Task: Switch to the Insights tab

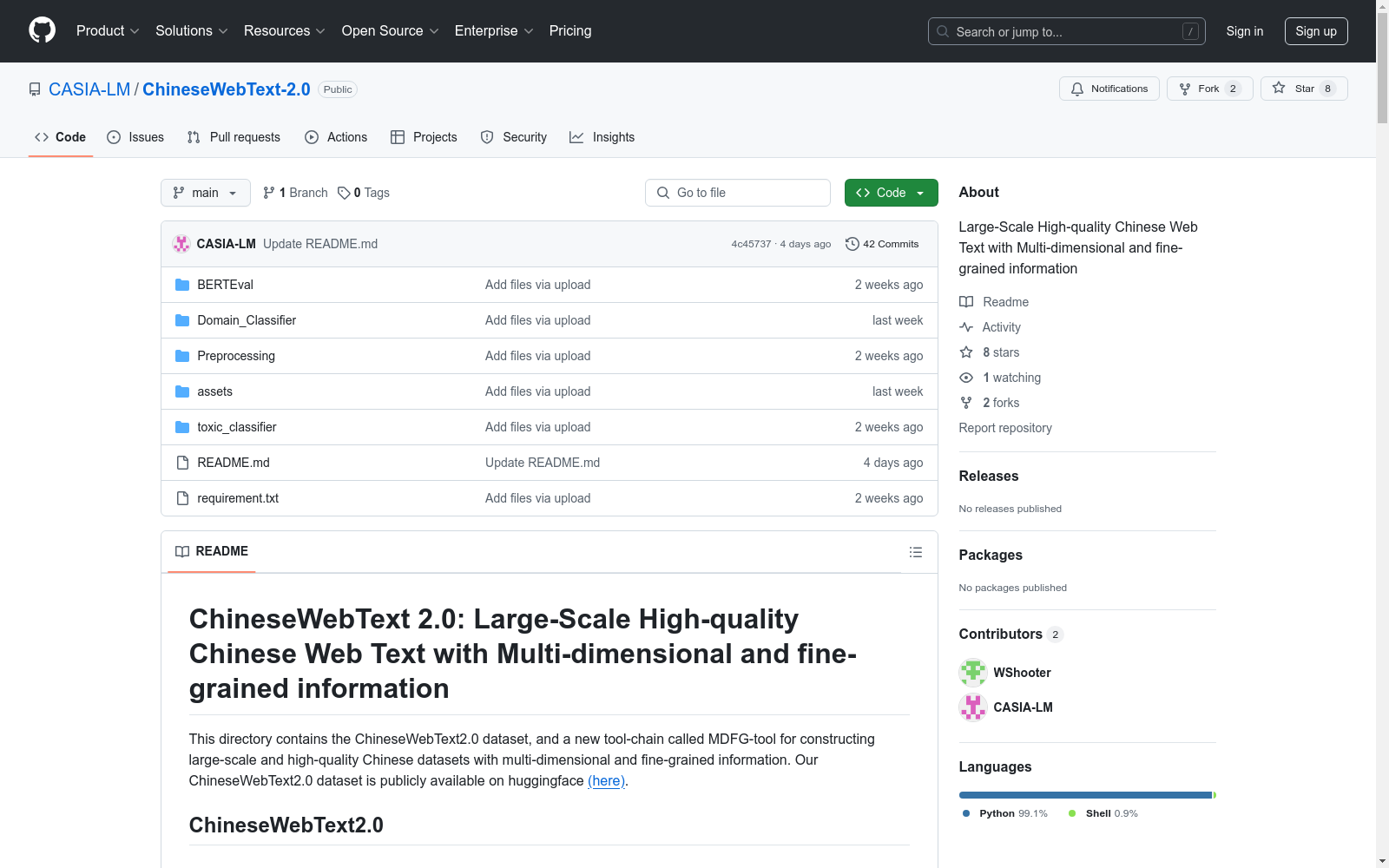Action: coord(602,137)
